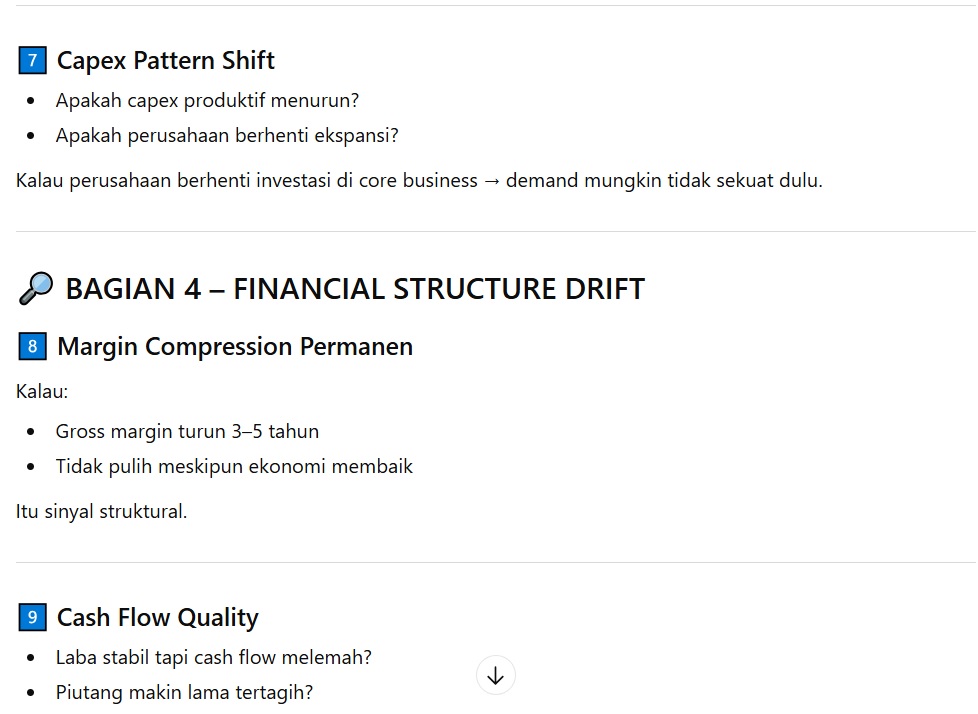Click the line "Itu sinyal struktural."
The image size is (978, 714).
[102, 512]
